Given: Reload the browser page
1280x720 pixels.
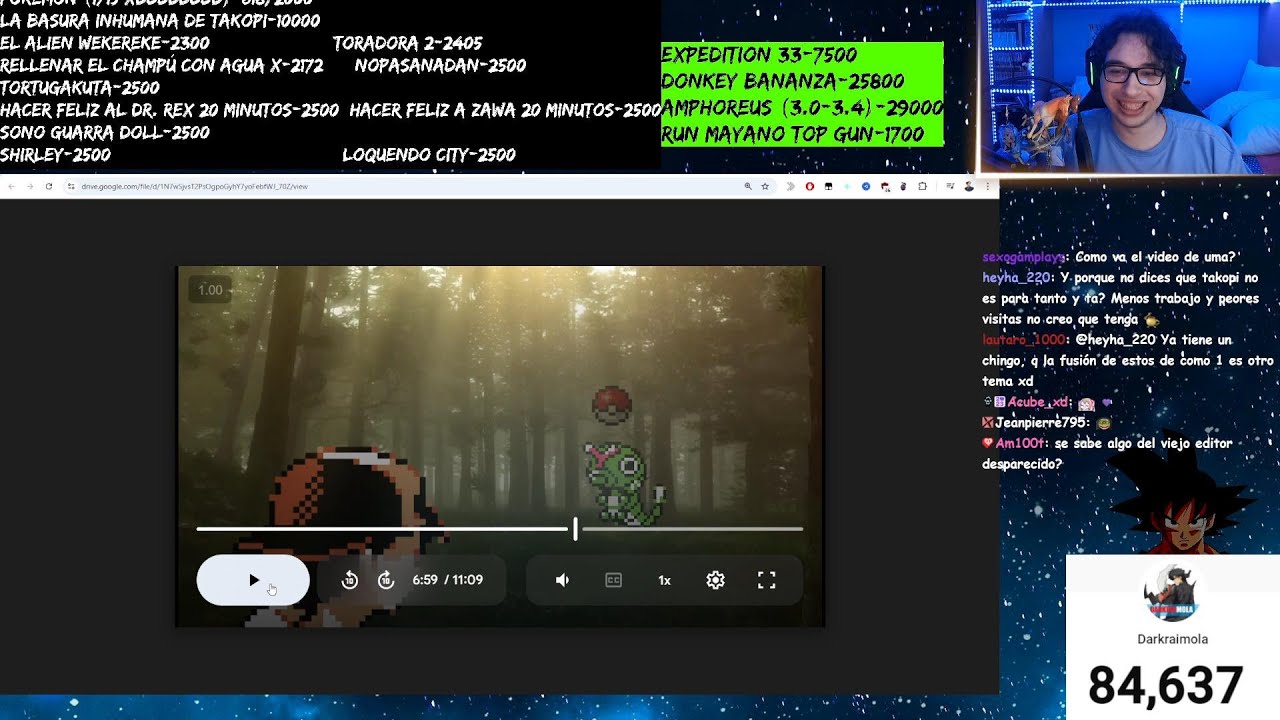Looking at the screenshot, I should (x=48, y=186).
